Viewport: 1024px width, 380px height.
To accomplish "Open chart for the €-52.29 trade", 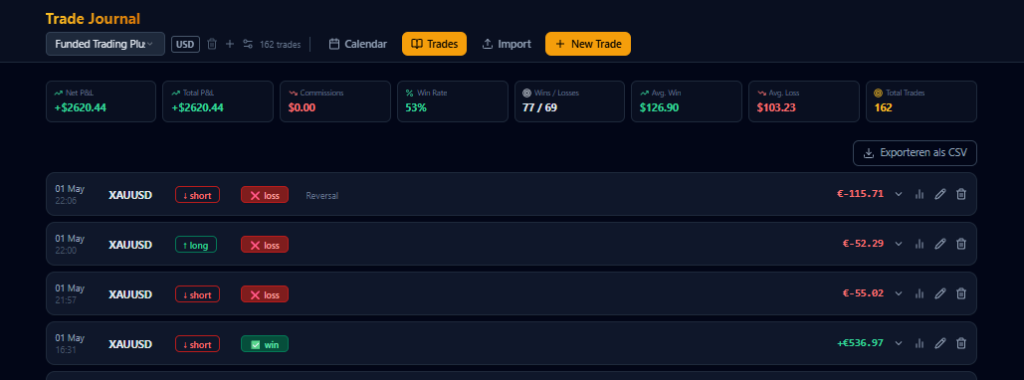I will [920, 244].
